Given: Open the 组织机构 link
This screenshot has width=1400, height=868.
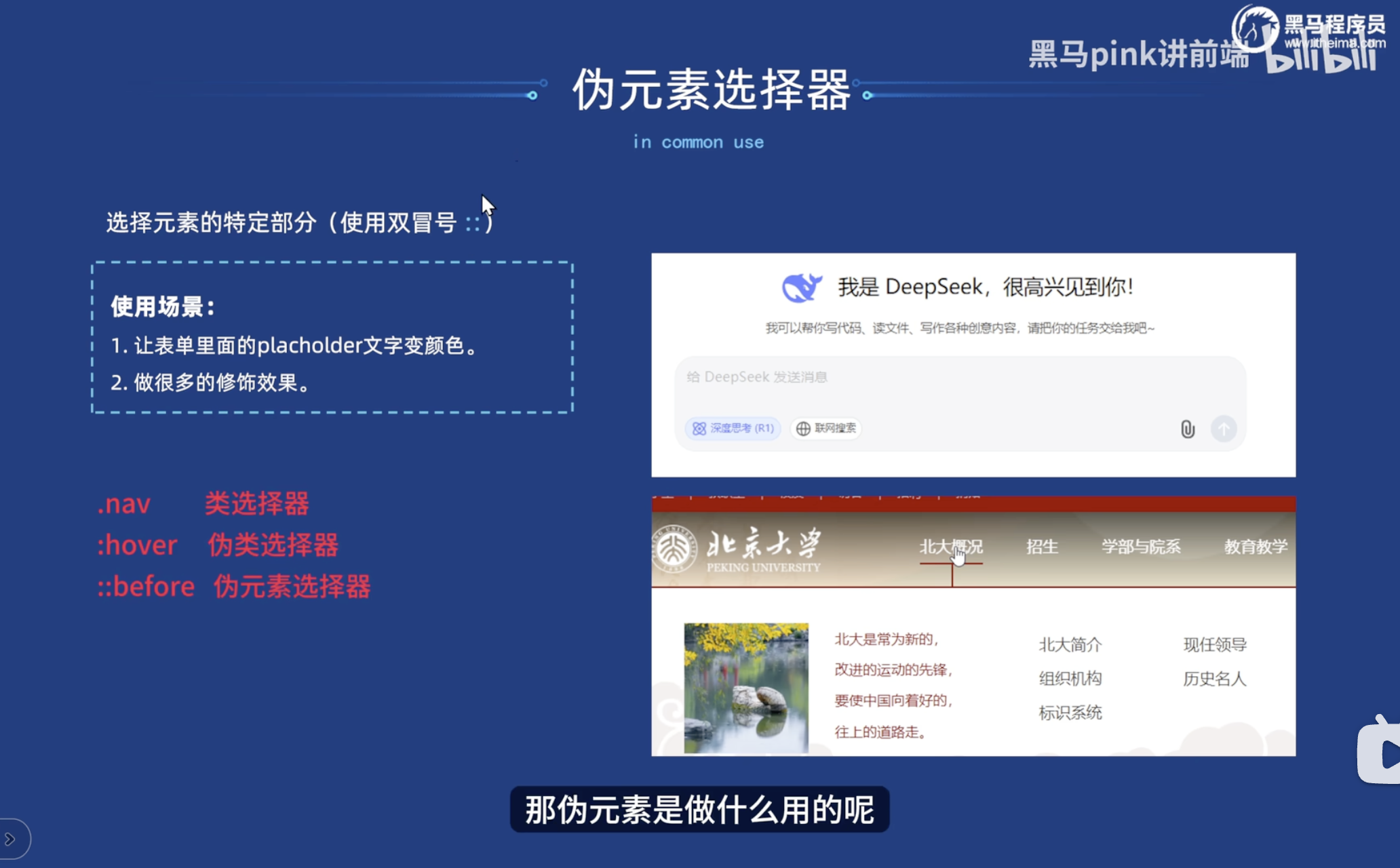Looking at the screenshot, I should click(1070, 679).
